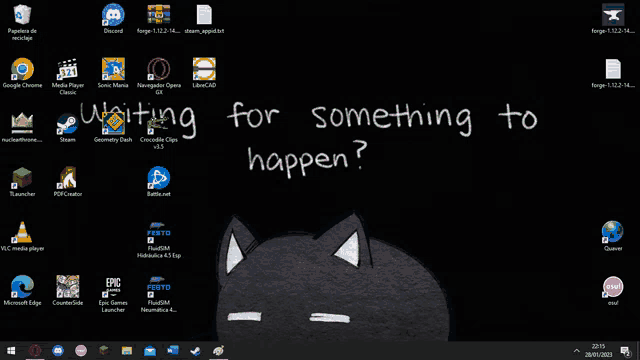Open FluidSIM Neumática 4 shortcut
This screenshot has width=640, height=360.
pyautogui.click(x=159, y=294)
